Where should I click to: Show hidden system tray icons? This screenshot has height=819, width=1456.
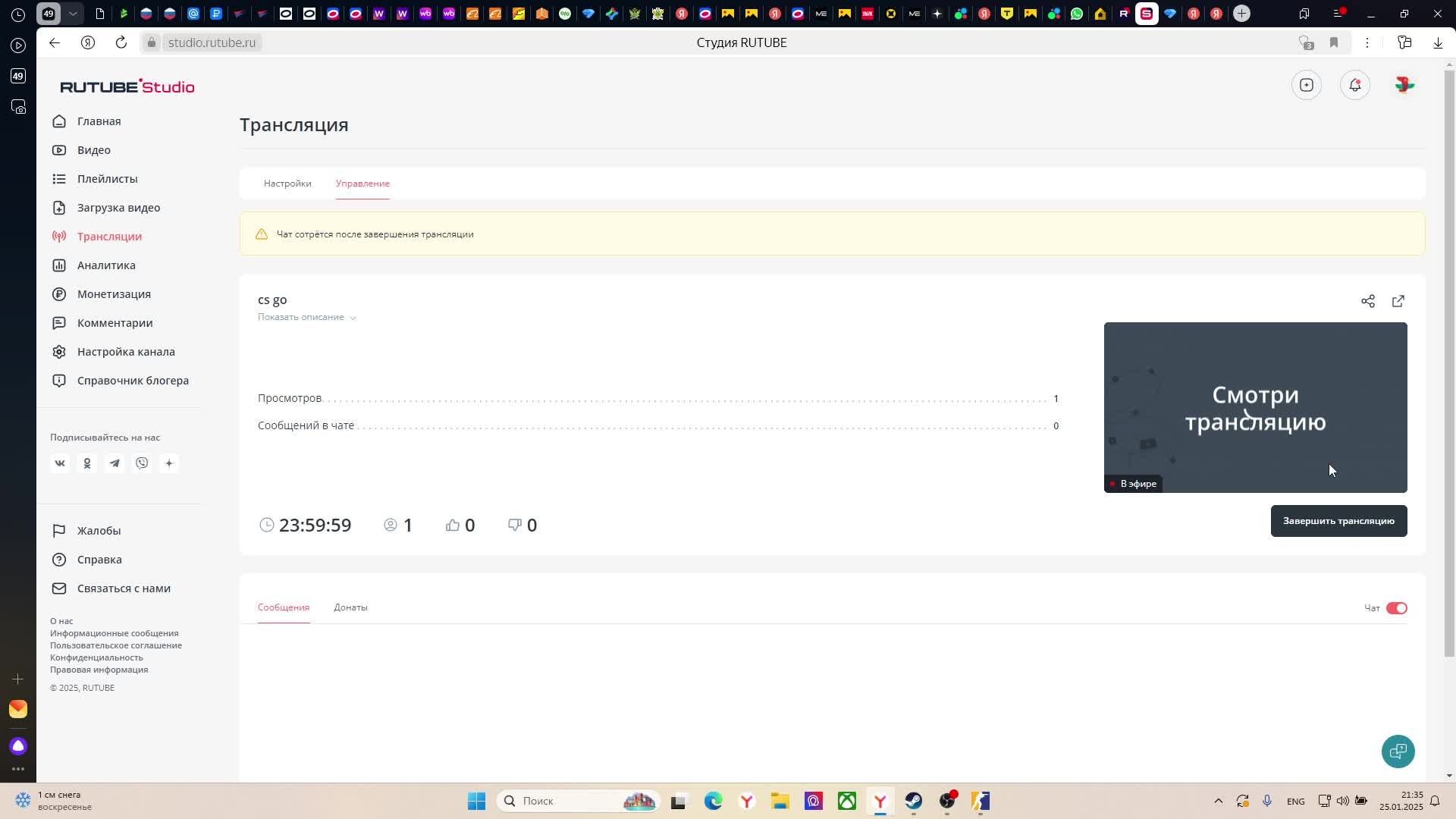tap(1218, 801)
